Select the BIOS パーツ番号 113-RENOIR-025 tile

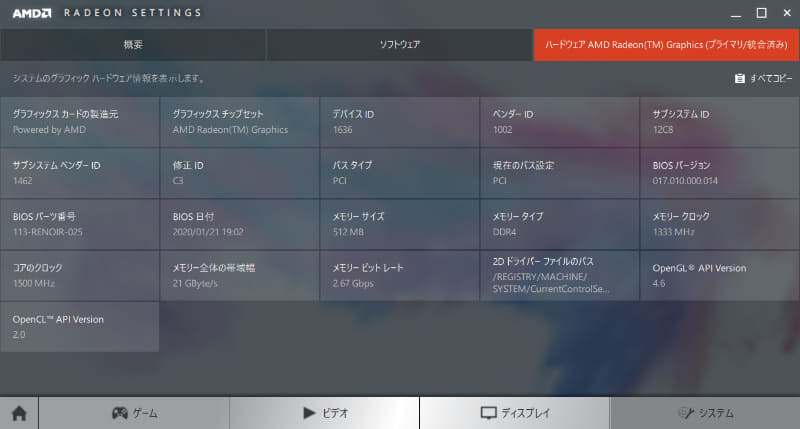pos(80,224)
